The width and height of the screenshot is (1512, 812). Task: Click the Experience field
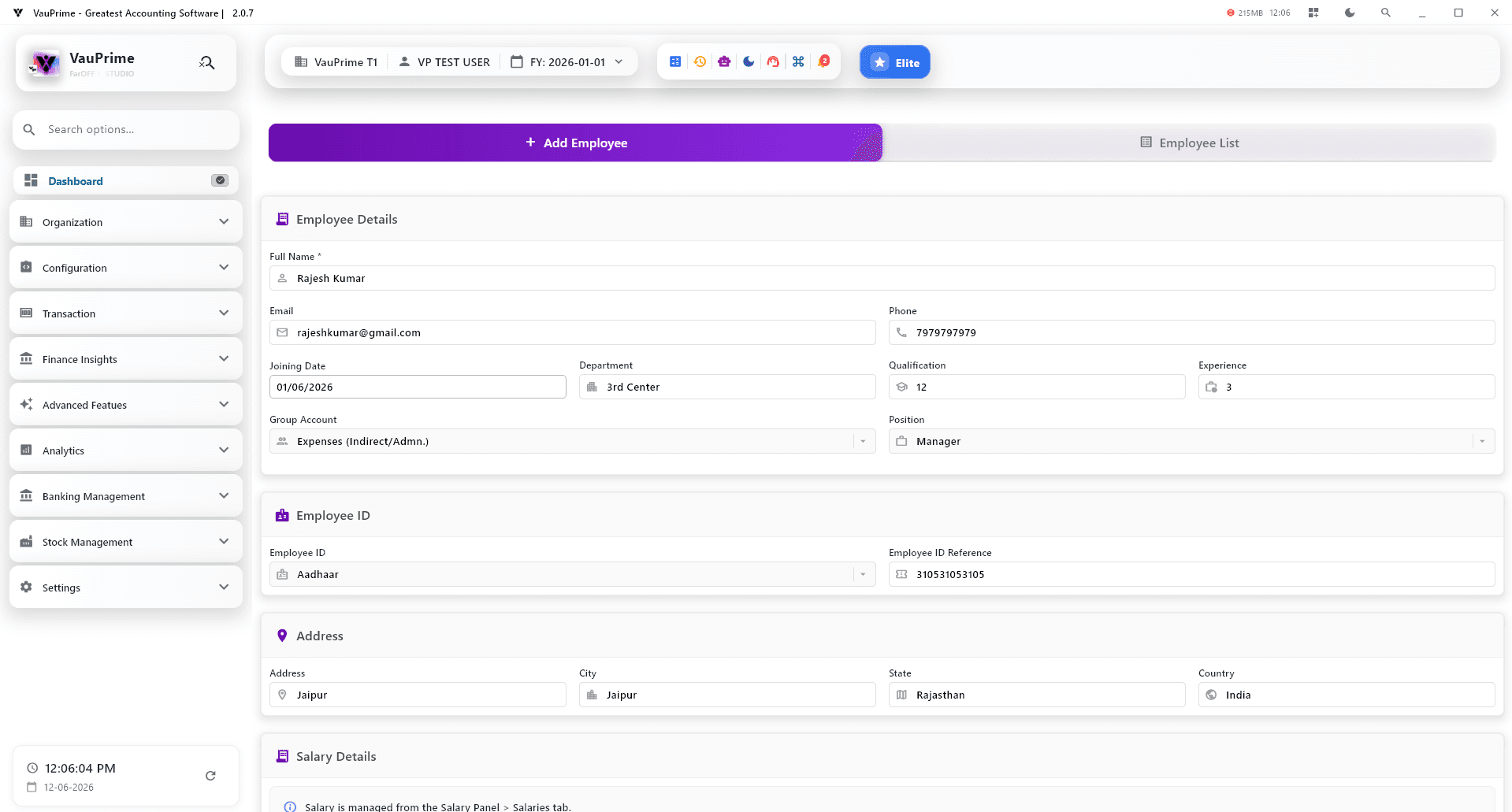(x=1347, y=387)
